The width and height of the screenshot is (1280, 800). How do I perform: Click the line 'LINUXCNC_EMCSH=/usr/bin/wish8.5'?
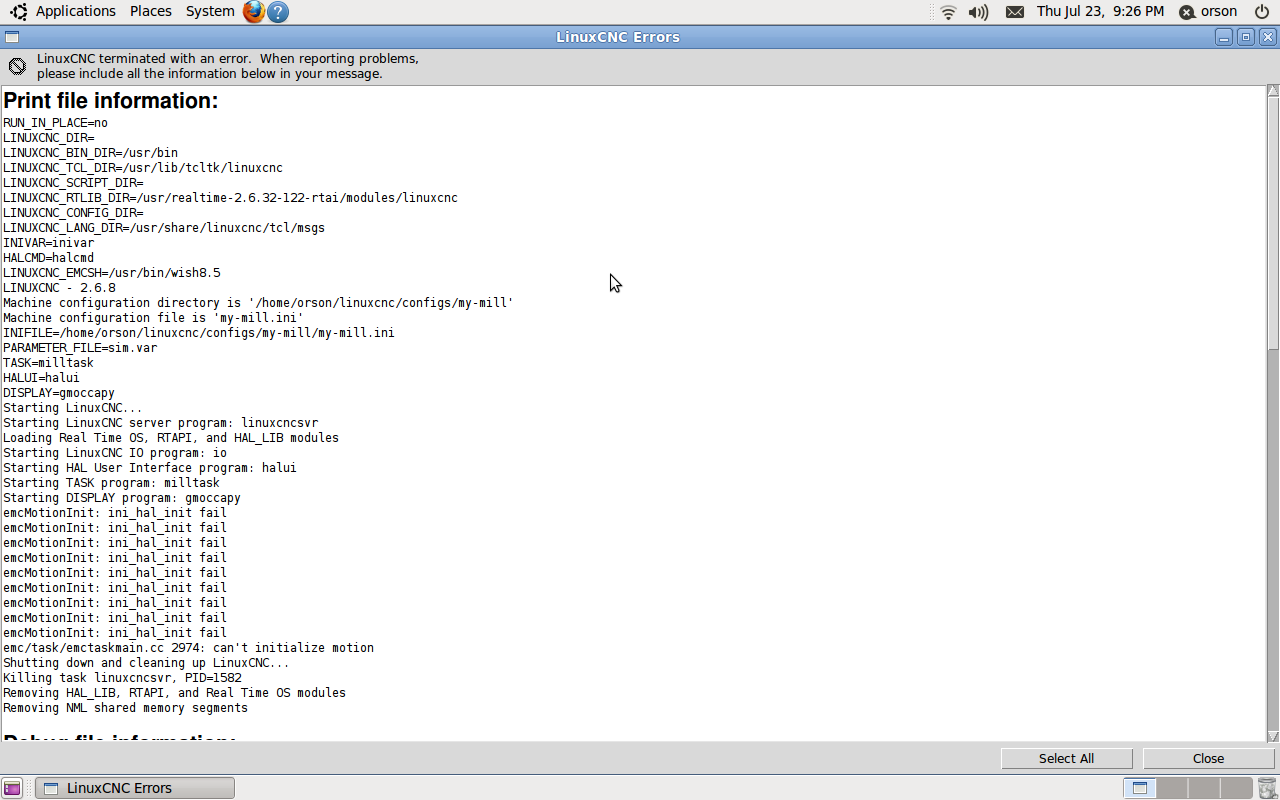pyautogui.click(x=112, y=273)
